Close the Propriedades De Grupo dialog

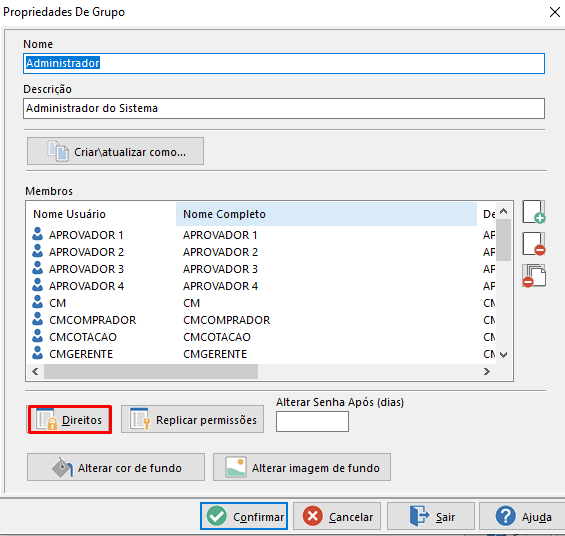555,12
